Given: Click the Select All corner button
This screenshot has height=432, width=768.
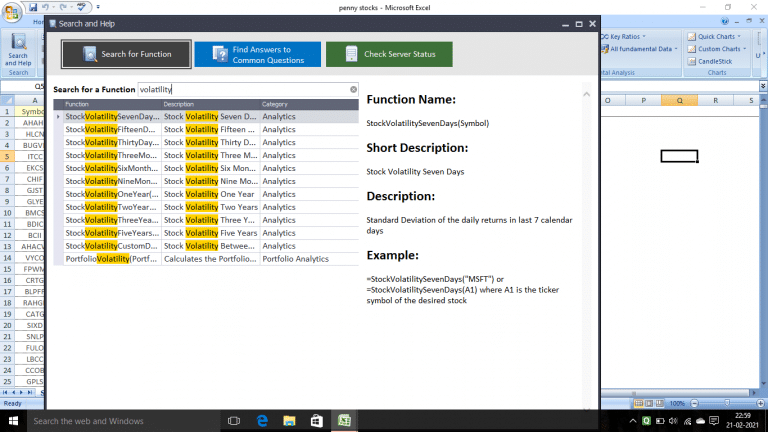Looking at the screenshot, I should pos(7,100).
